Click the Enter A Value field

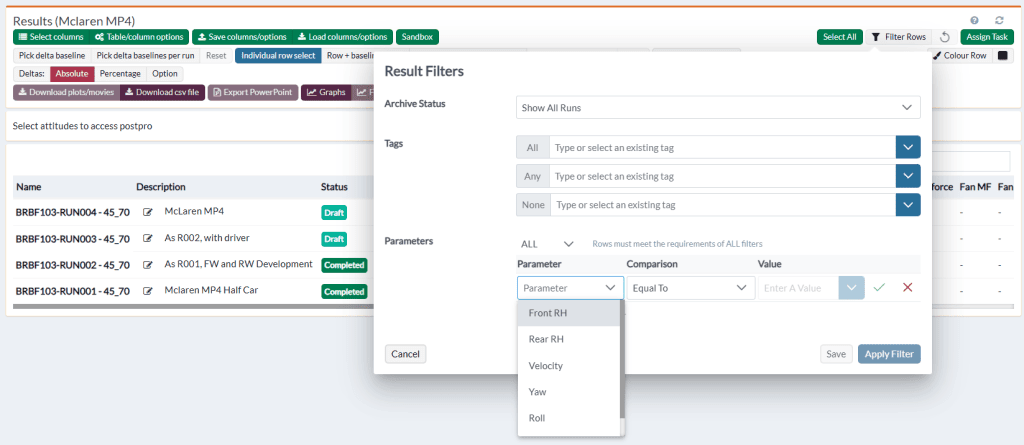[798, 288]
